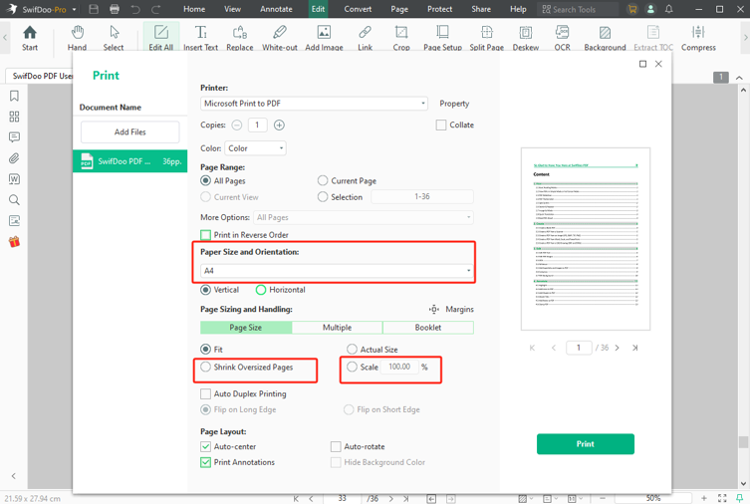Click the search magnifier in sidebar
This screenshot has height=504, width=750.
click(x=14, y=199)
